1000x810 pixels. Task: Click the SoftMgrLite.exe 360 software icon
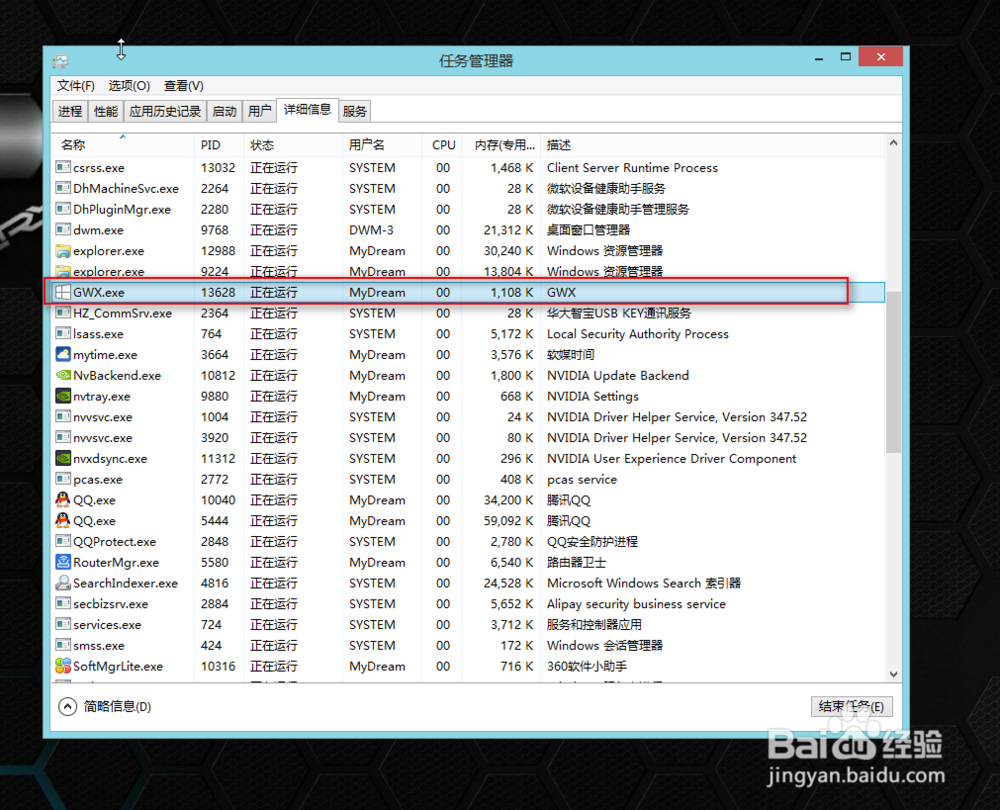coord(62,666)
